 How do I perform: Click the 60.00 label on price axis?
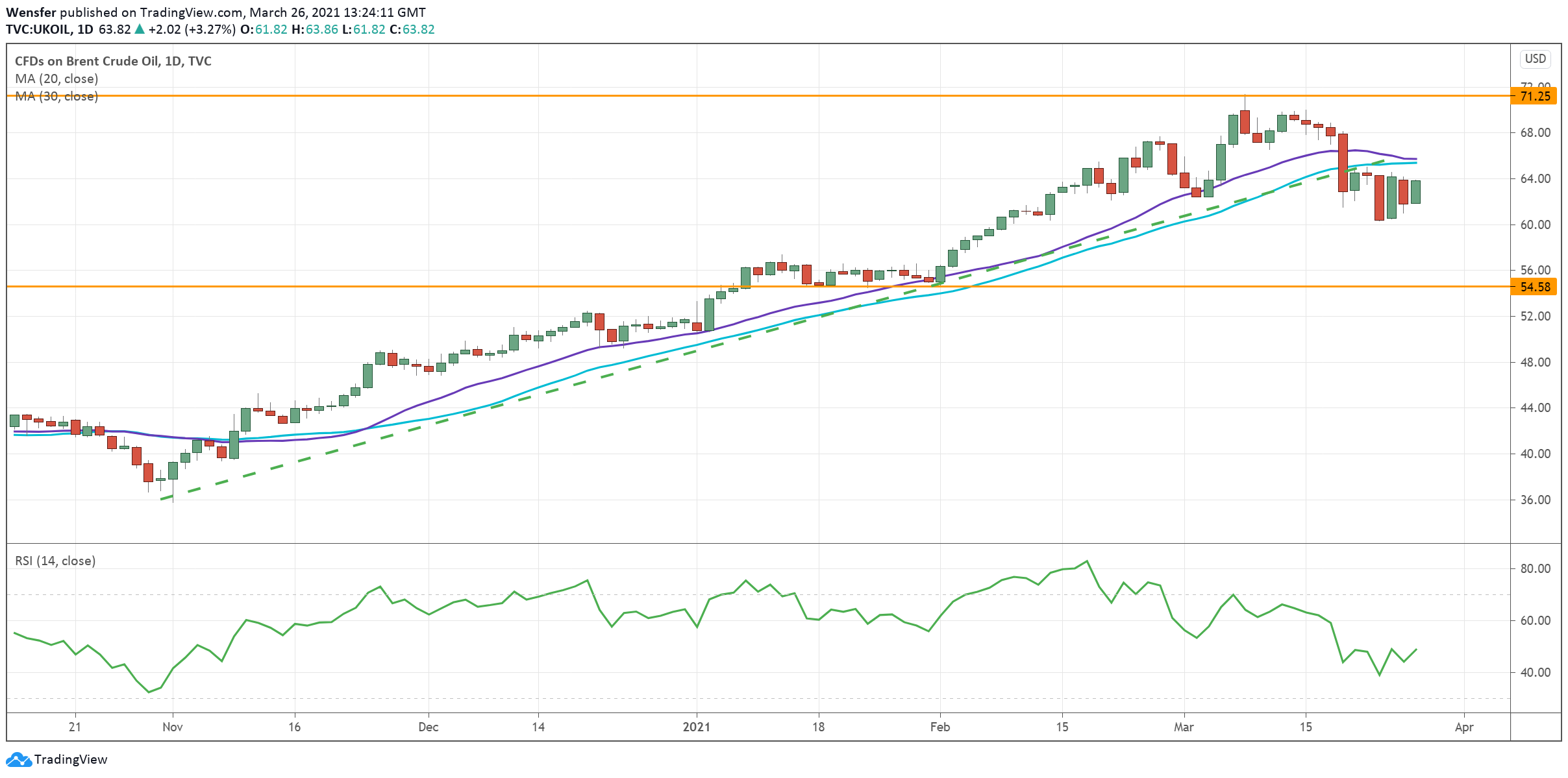1535,225
